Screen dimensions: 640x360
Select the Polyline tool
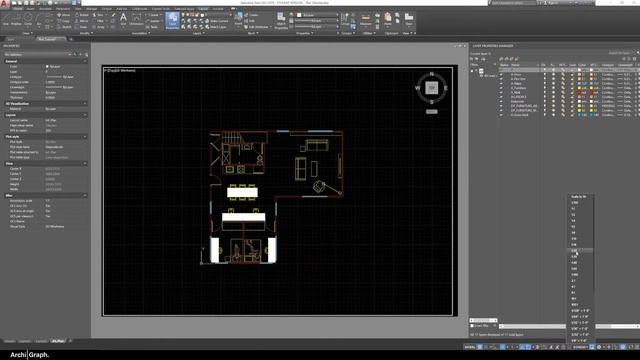[x=16, y=19]
